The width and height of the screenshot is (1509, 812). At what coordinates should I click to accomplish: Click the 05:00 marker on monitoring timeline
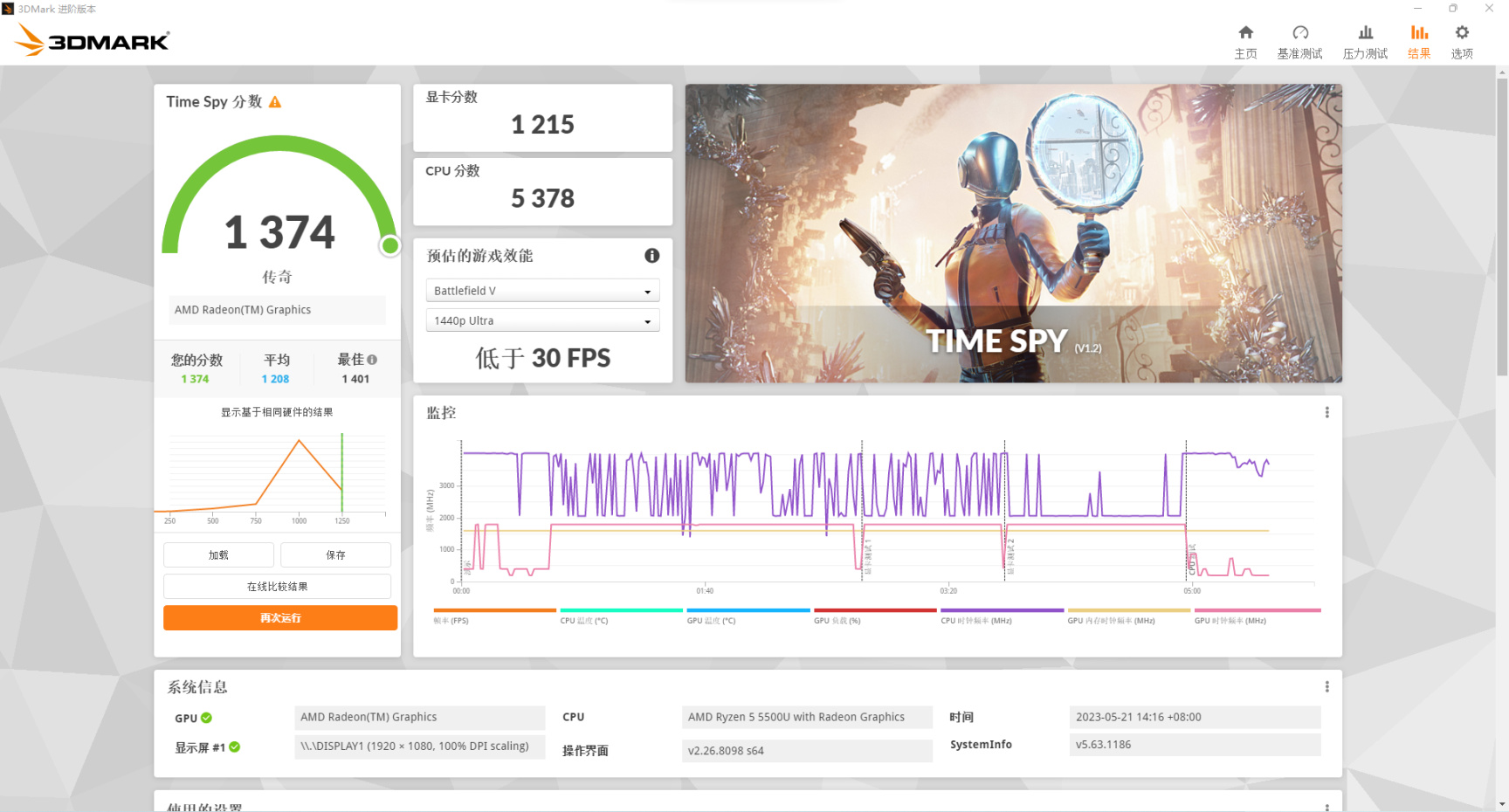[1191, 591]
